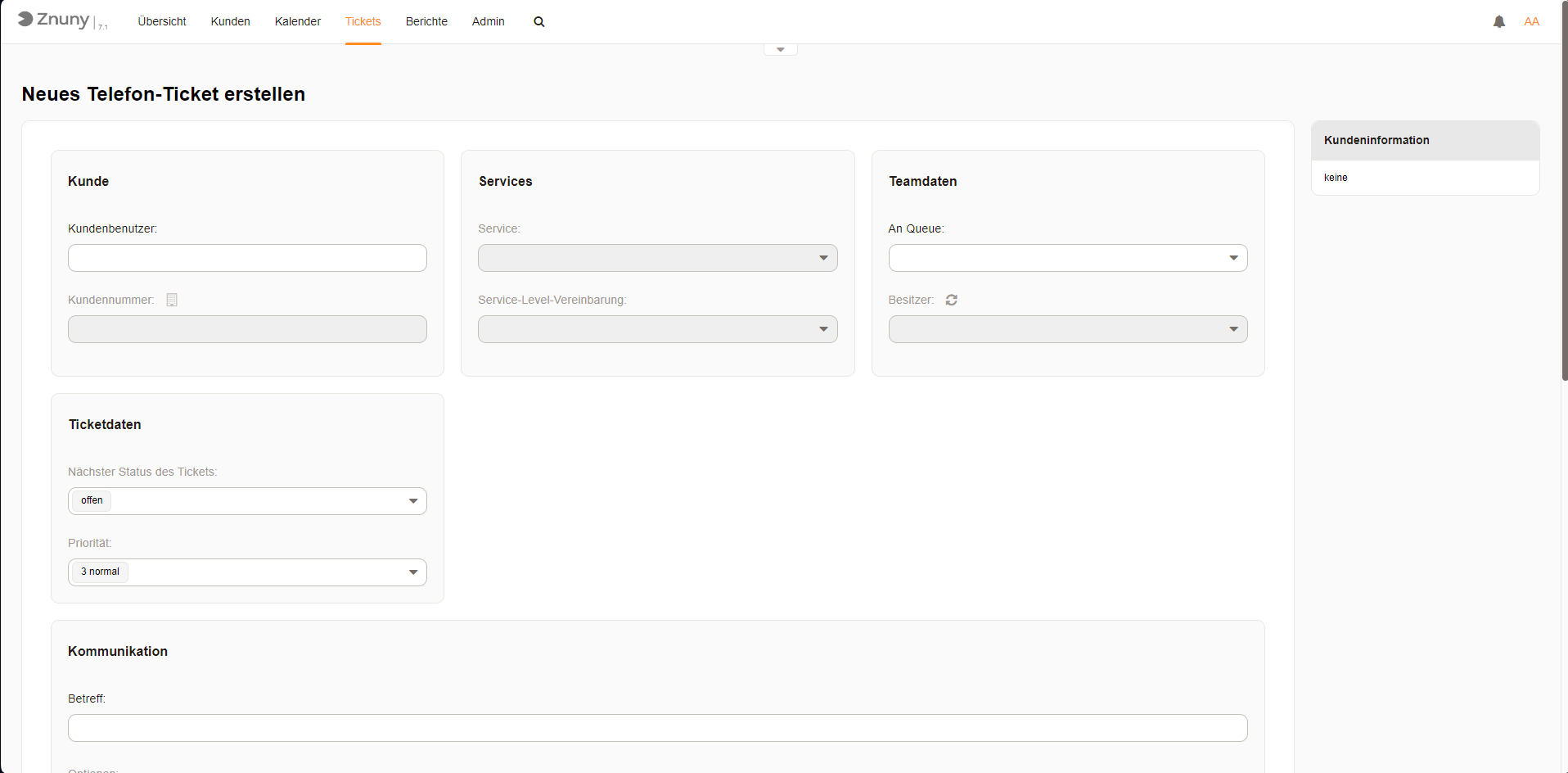Image resolution: width=1568 pixels, height=773 pixels.
Task: Open the Tickets menu
Action: pyautogui.click(x=363, y=22)
